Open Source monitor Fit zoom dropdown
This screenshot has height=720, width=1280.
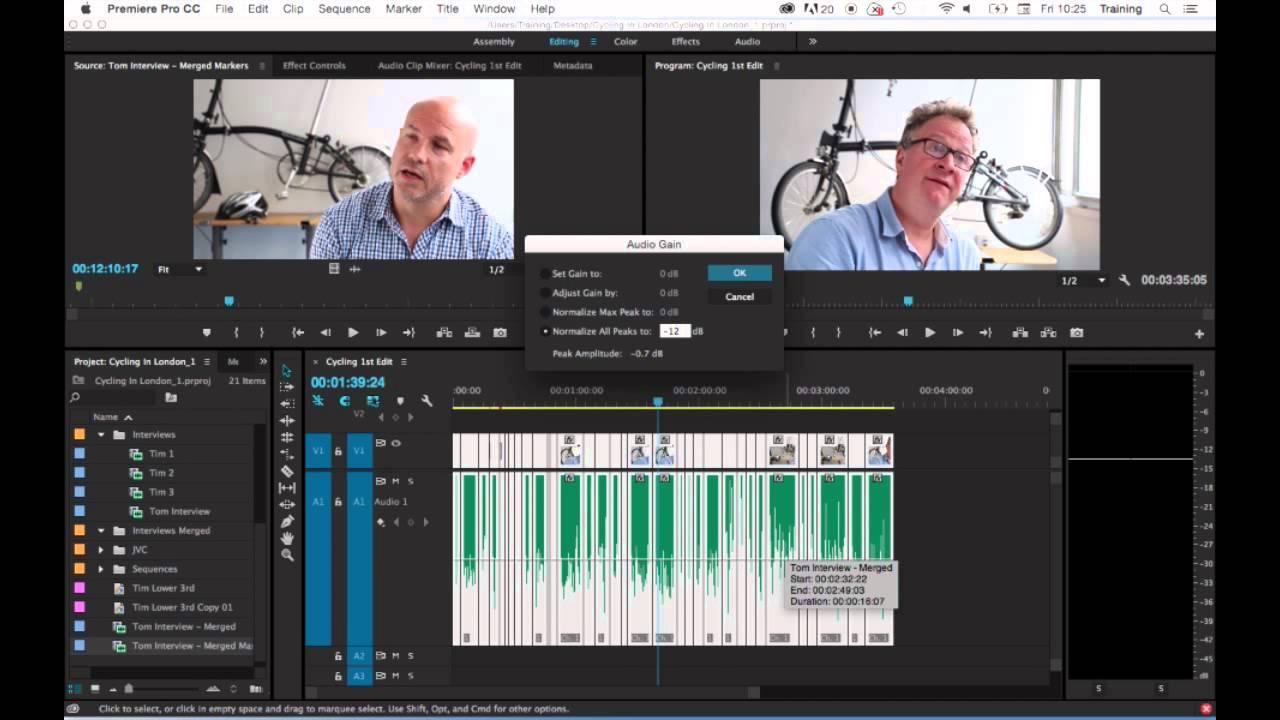tap(180, 269)
